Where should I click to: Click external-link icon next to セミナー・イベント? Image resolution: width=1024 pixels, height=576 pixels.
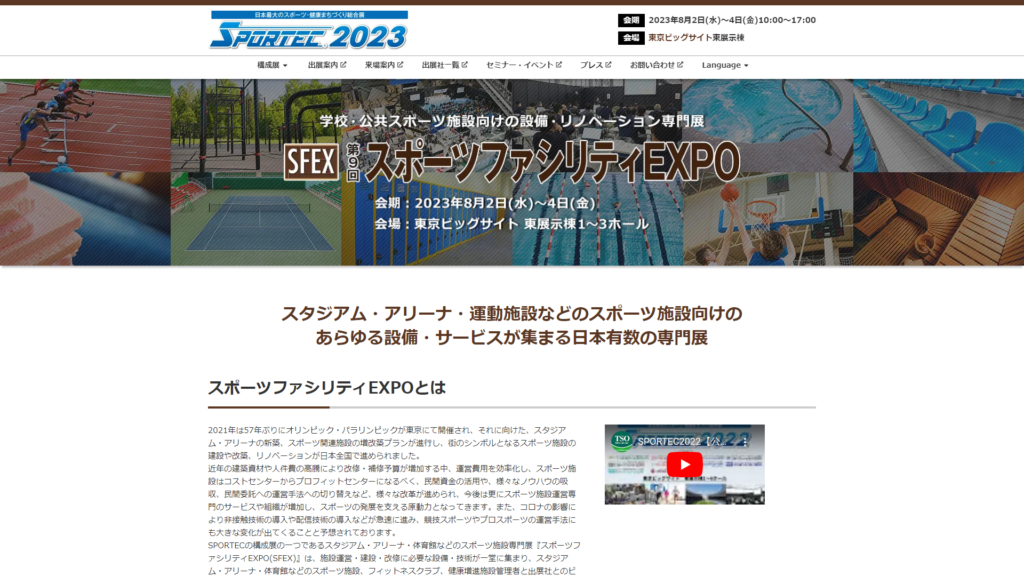coord(558,65)
